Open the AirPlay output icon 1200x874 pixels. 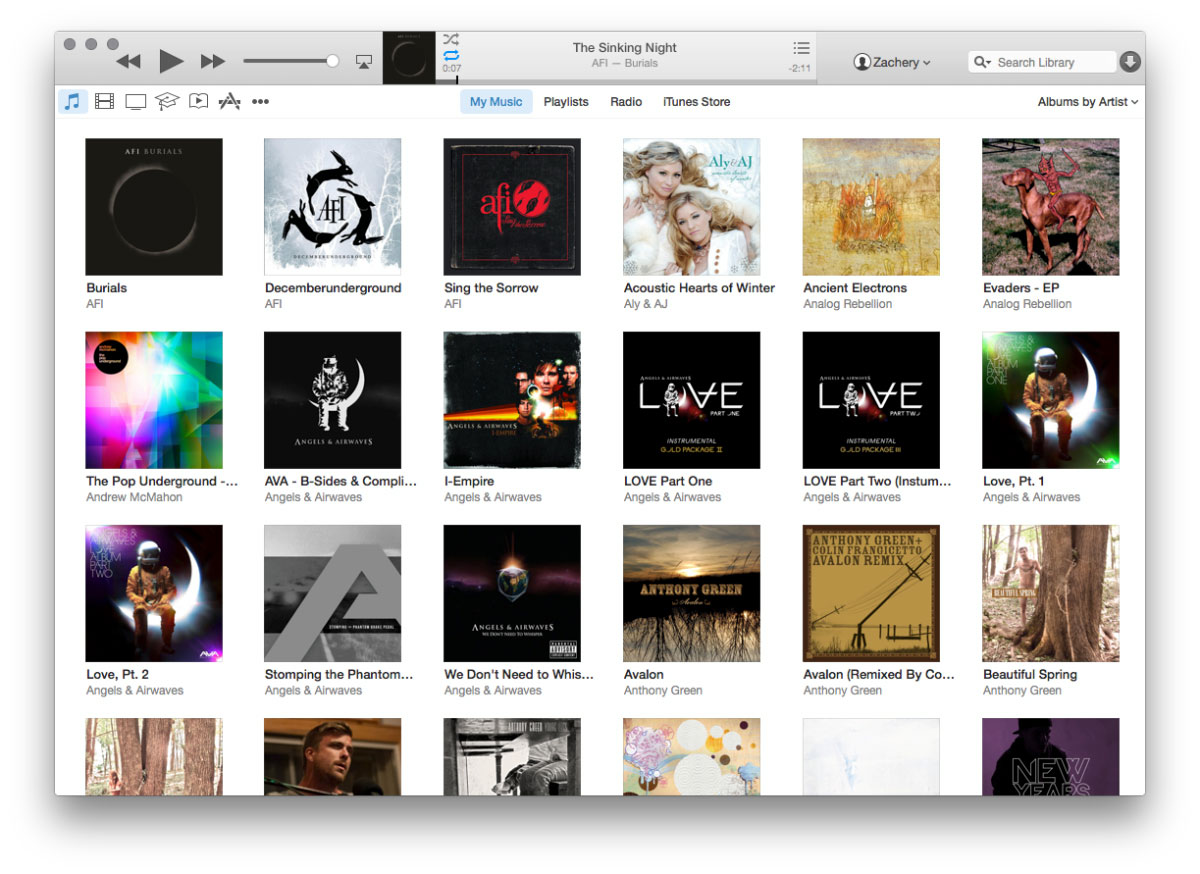coord(364,62)
